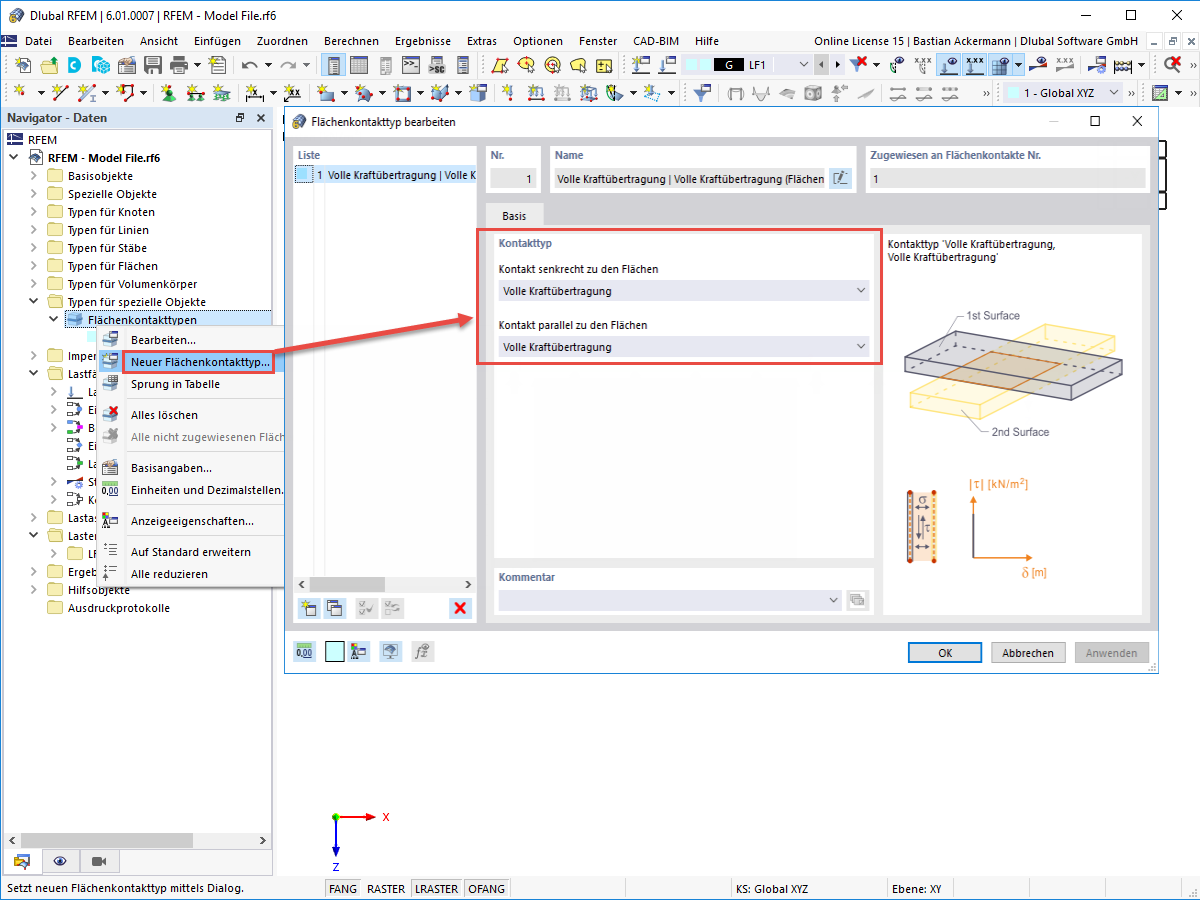
Task: Click the Liste horizontal scrollbar
Action: [385, 584]
